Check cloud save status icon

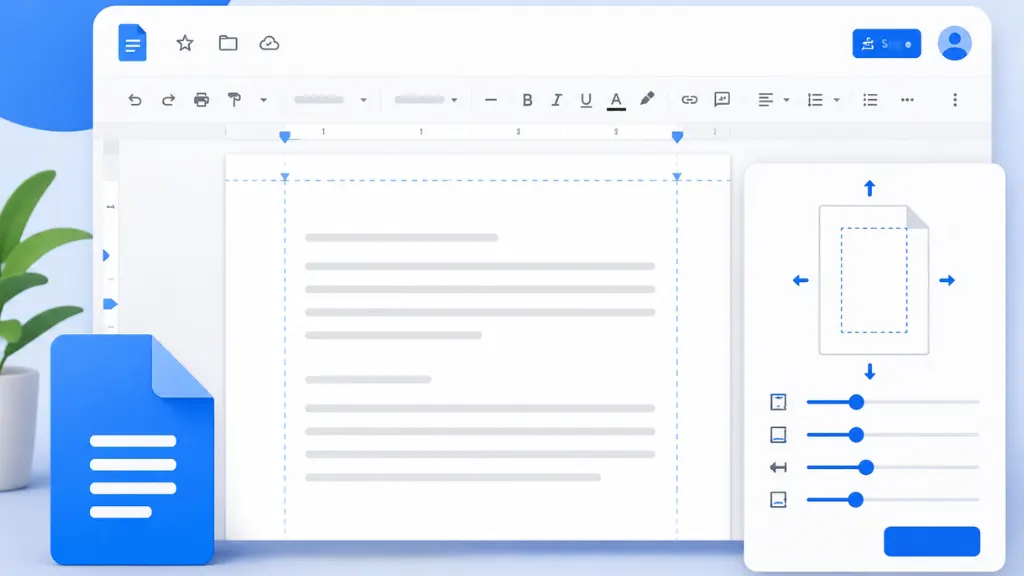click(269, 43)
